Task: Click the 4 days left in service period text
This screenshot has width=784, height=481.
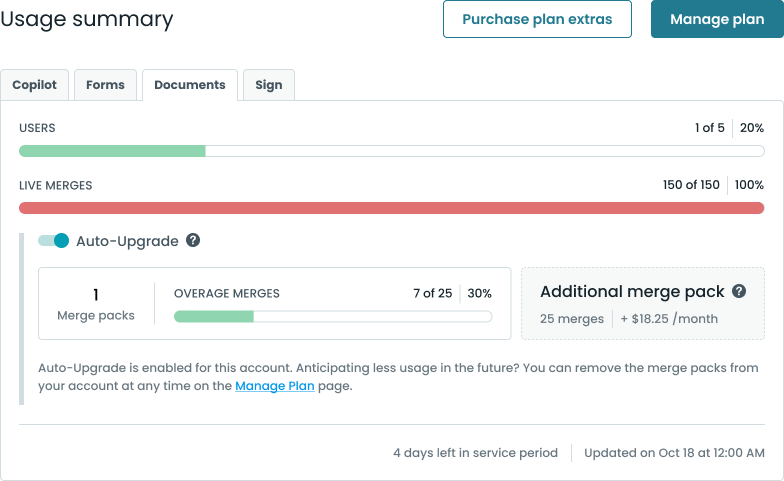Action: pyautogui.click(x=475, y=453)
